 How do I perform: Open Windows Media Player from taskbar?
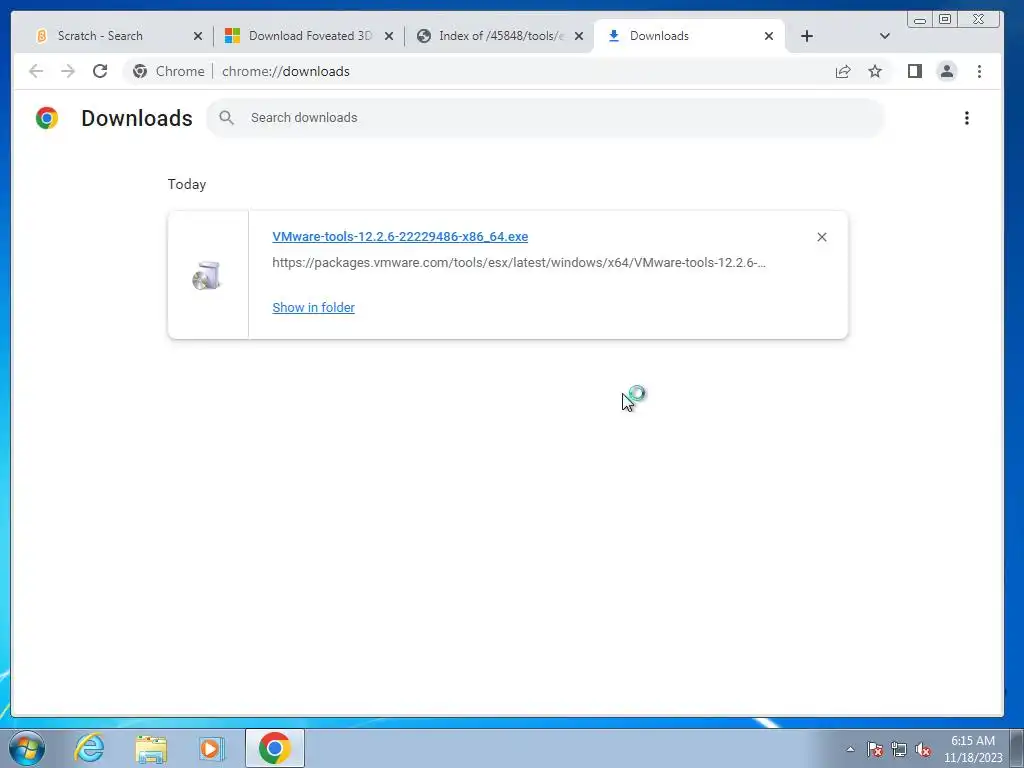pos(211,748)
